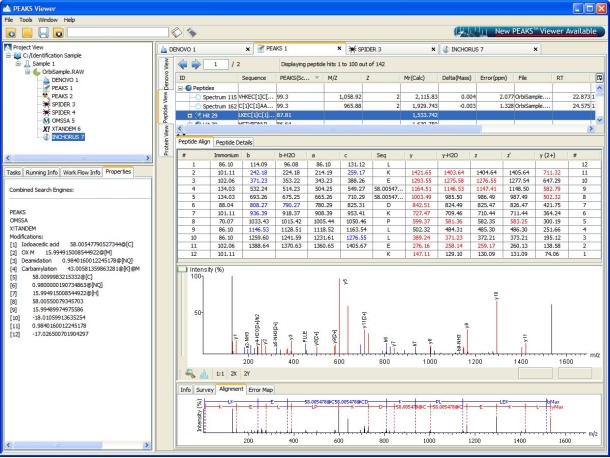Open the File menu
Screen dimensions: 610x458
(x=9, y=20)
